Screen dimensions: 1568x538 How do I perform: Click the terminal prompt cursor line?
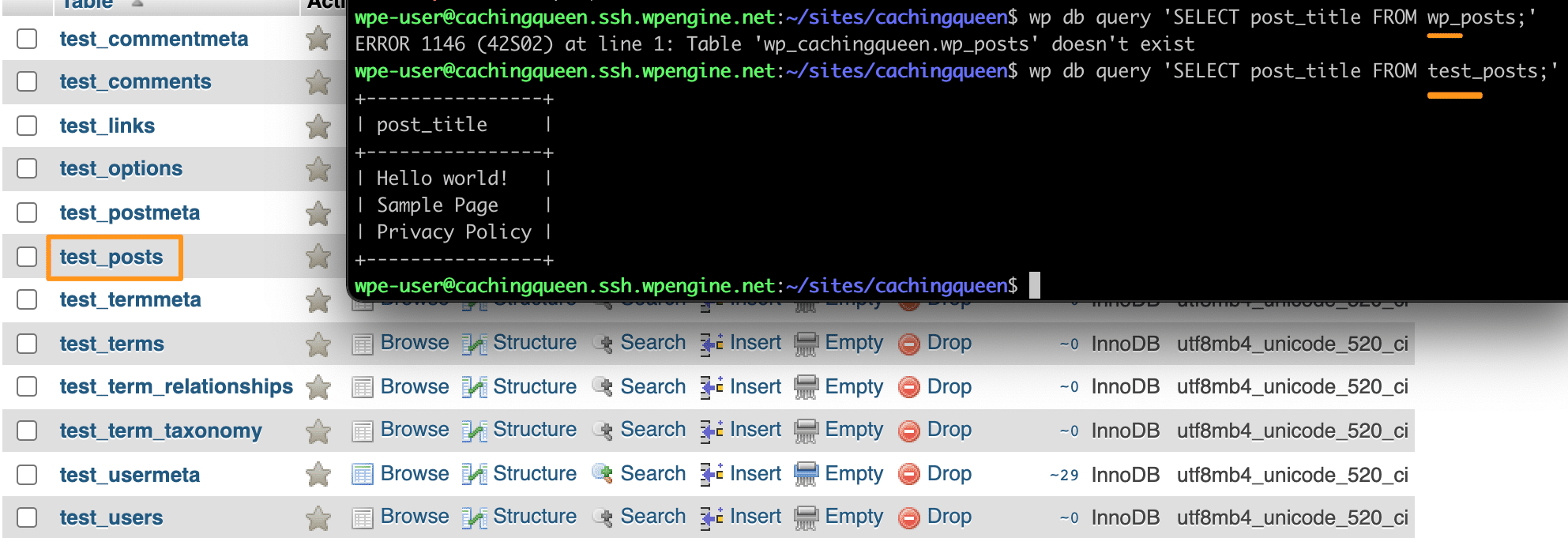(x=1034, y=285)
